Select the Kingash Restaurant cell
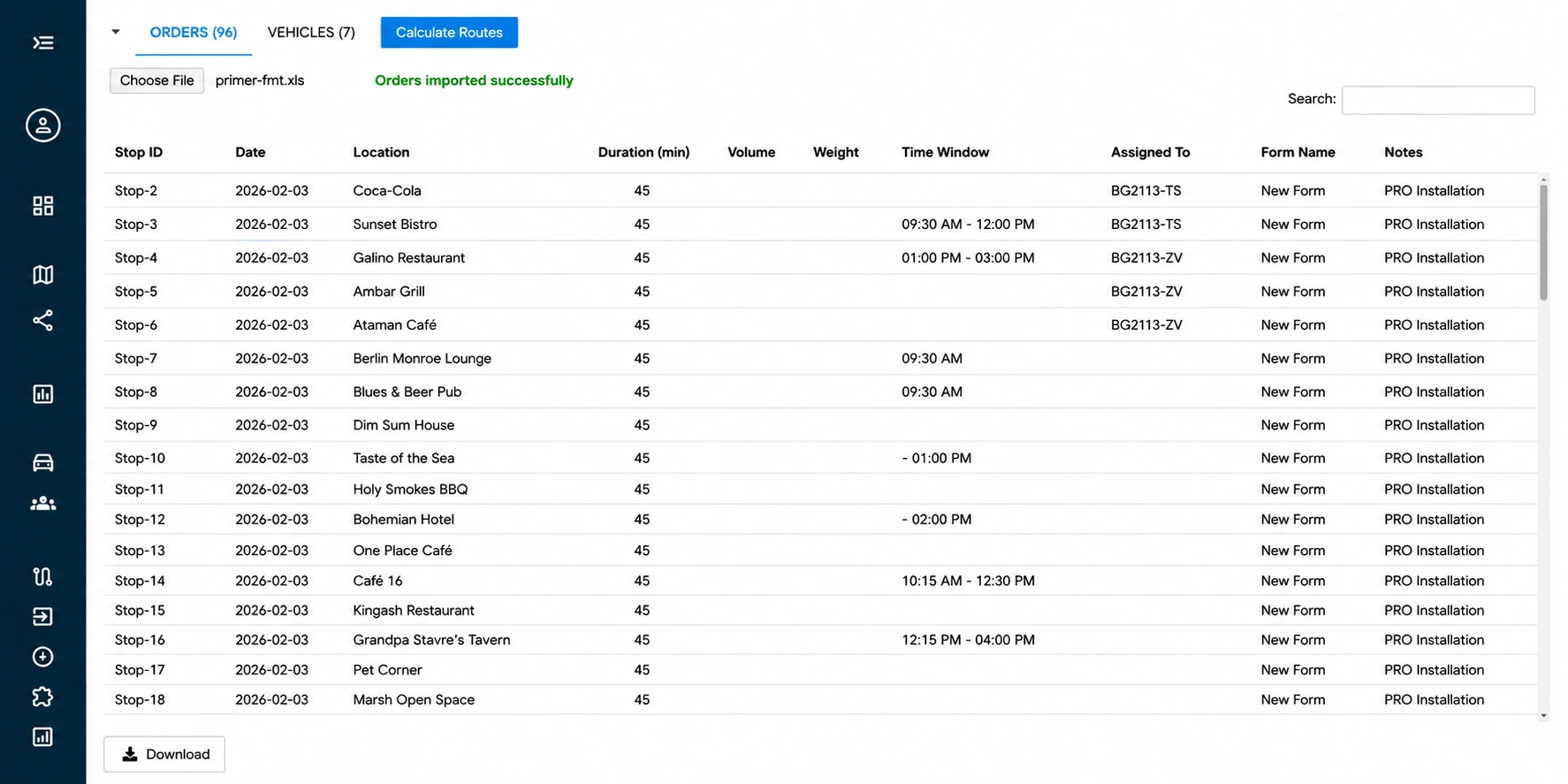Viewport: 1568px width, 784px height. point(414,611)
